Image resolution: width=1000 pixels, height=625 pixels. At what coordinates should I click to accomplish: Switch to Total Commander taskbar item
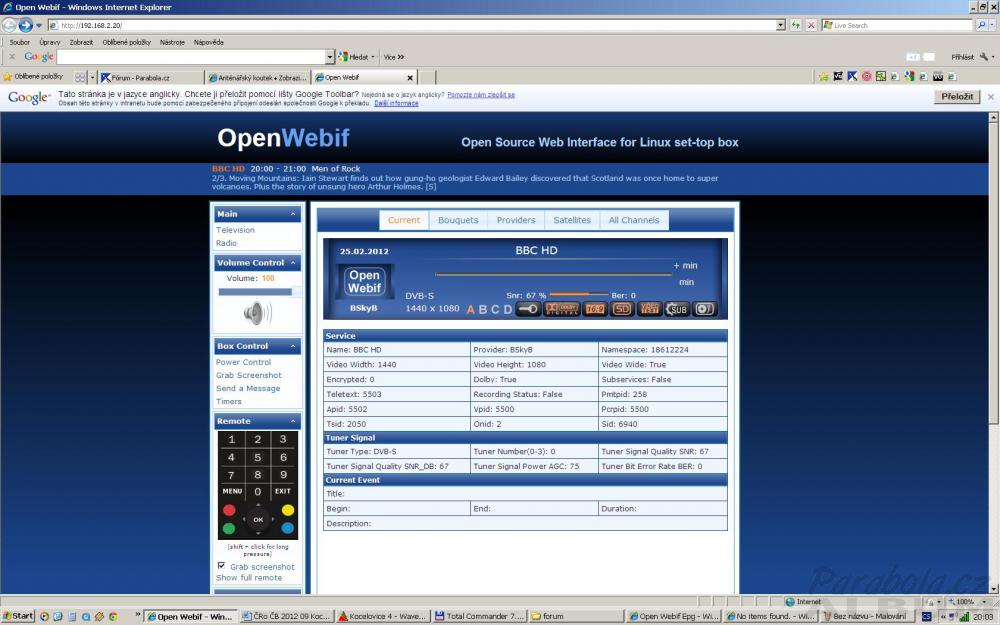[480, 616]
